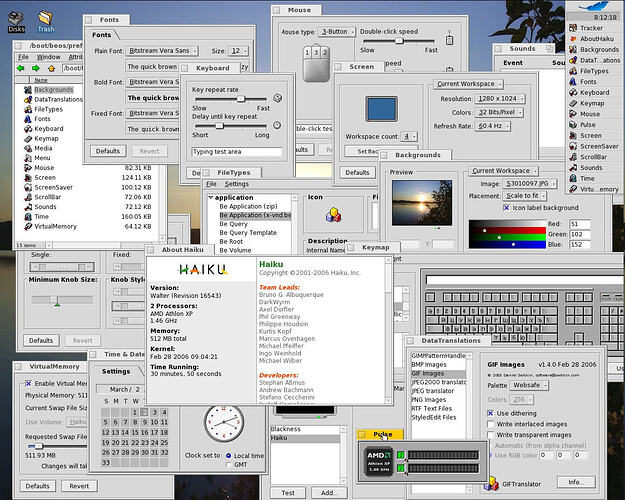Open the Resolution 1280 x 1024 dropdown
Viewport: 625px width, 500px height.
coord(500,98)
